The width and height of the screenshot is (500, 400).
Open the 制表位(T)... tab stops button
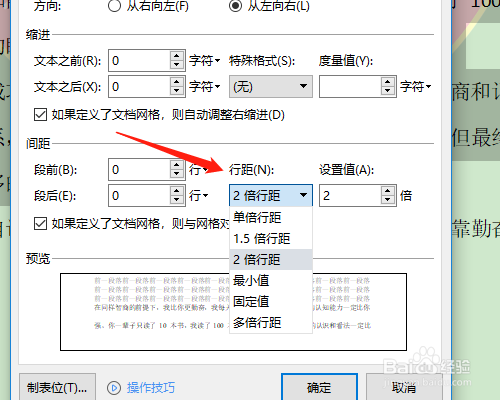point(57,388)
